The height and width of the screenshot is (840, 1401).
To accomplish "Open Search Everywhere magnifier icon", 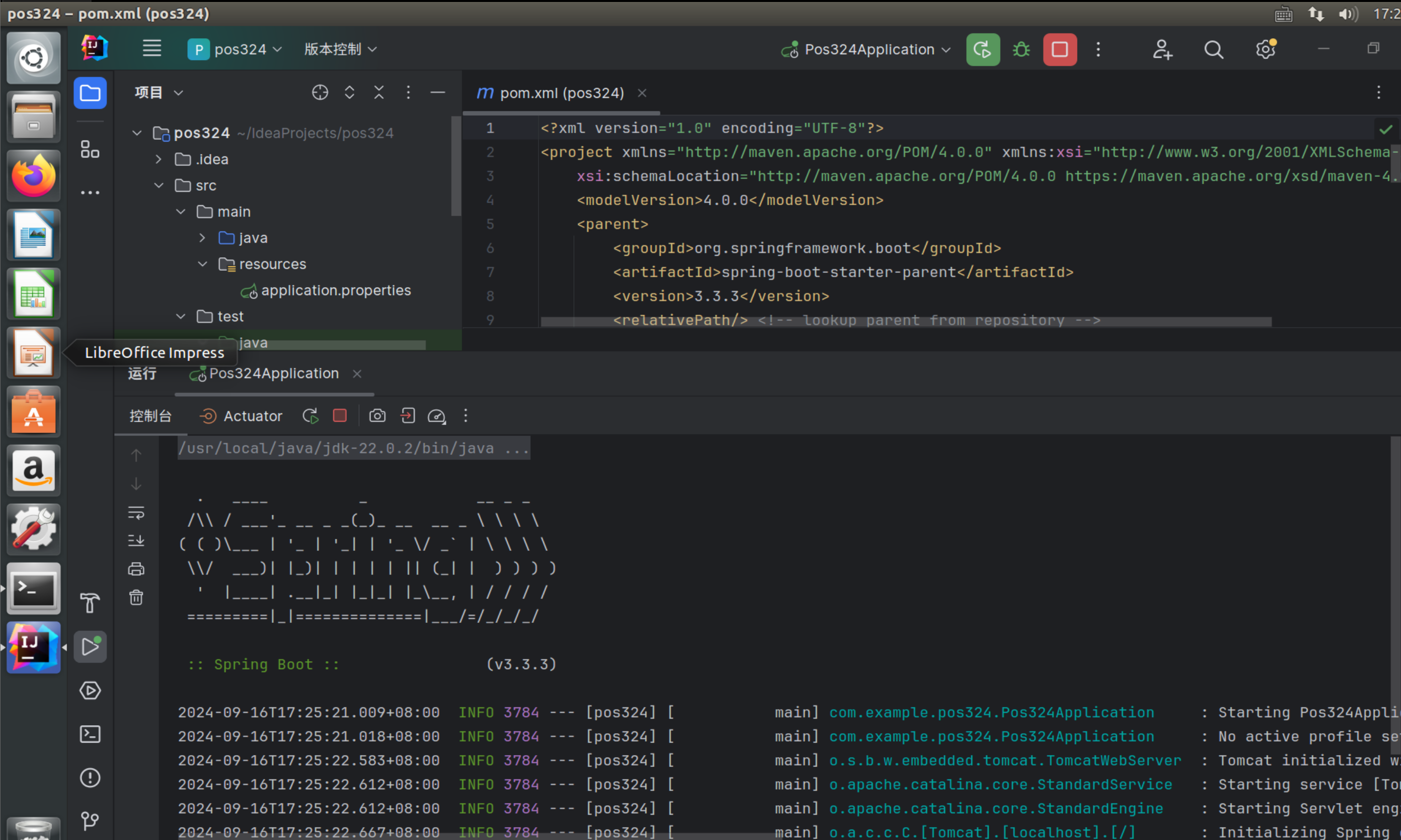I will tap(1213, 50).
